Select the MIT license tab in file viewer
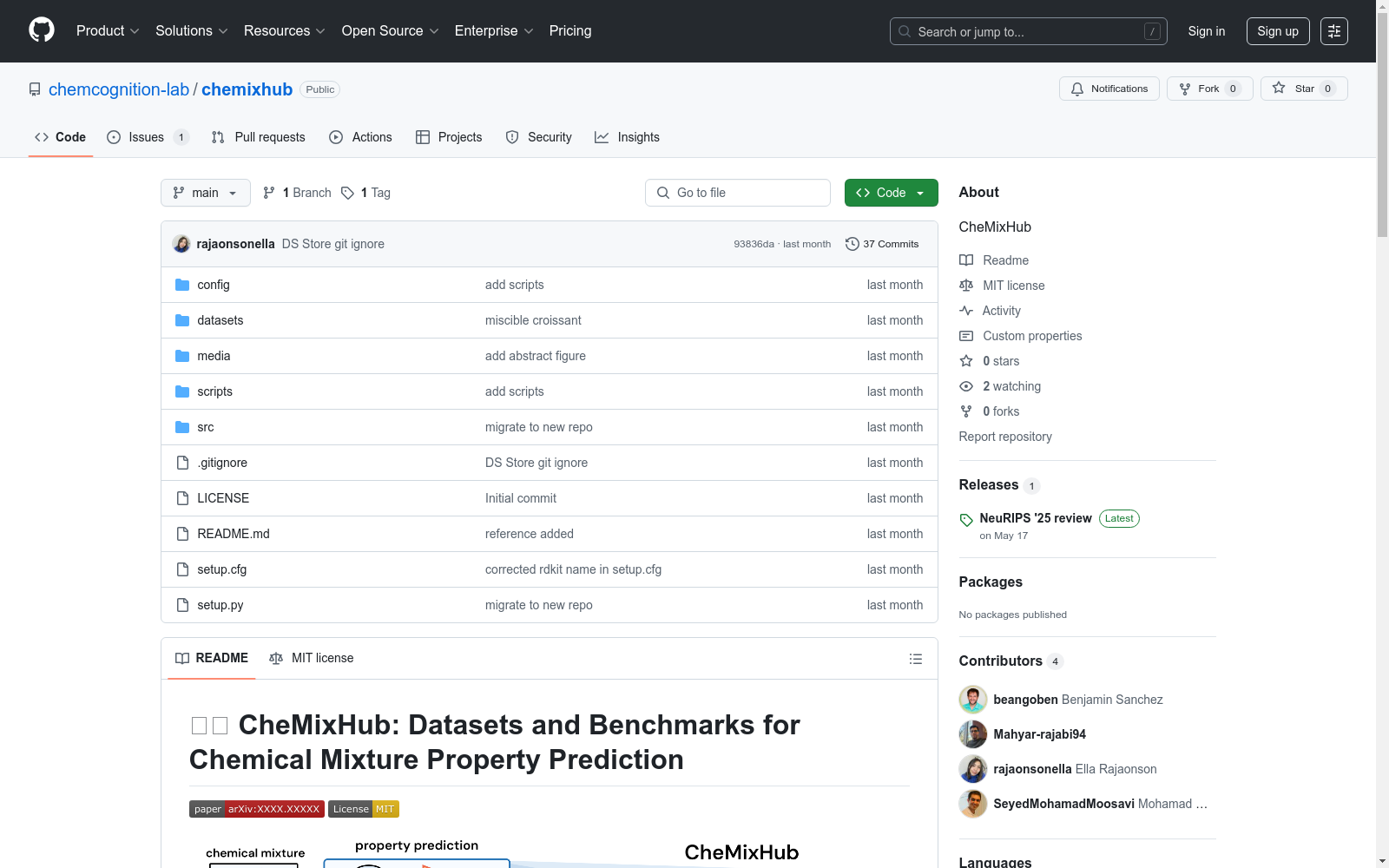Screen dimensions: 1389x868 coord(312,658)
